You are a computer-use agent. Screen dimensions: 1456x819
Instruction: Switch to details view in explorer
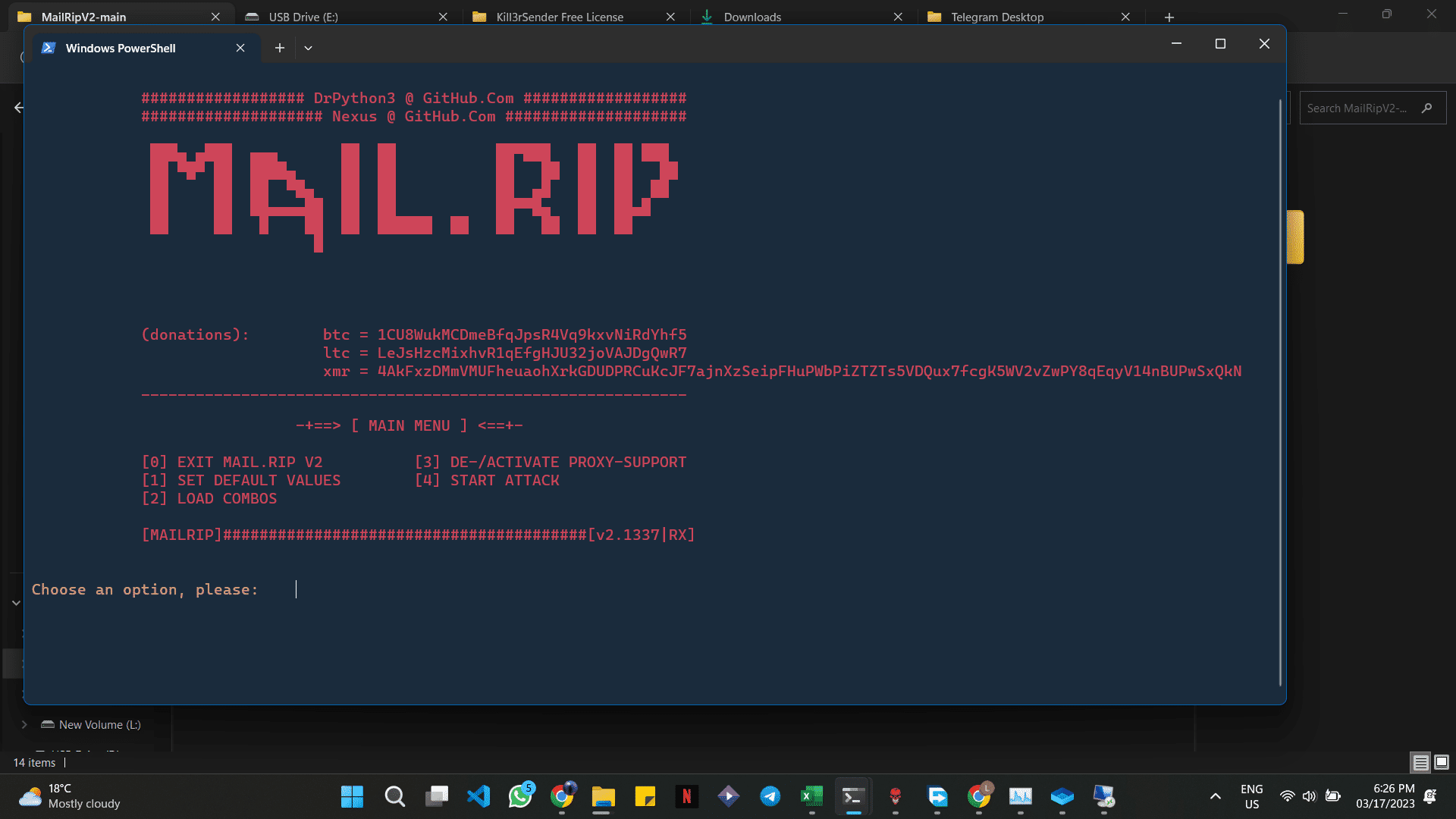(1421, 762)
